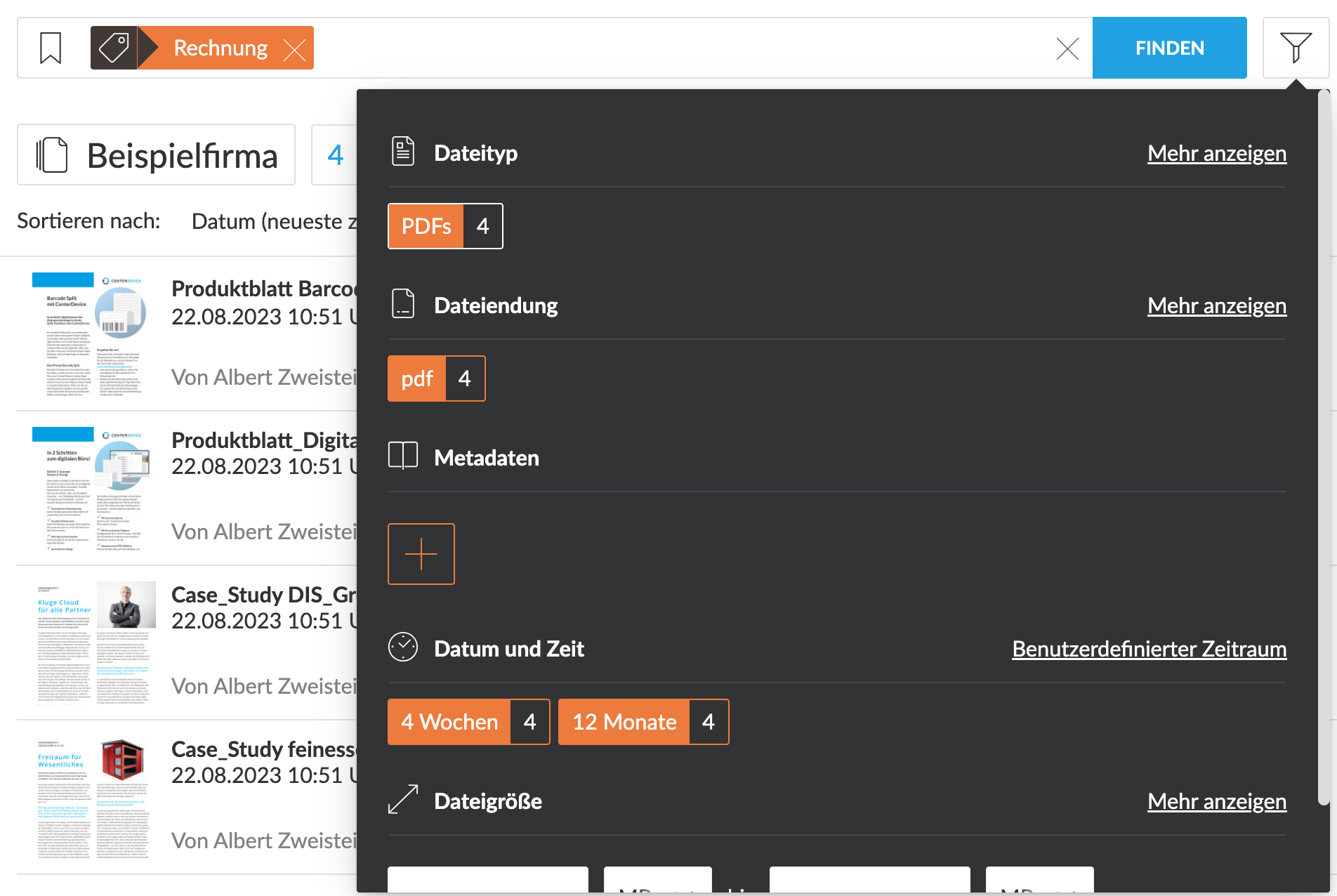This screenshot has height=896, width=1337.
Task: Show more file types under Dateityp
Action: 1217,153
